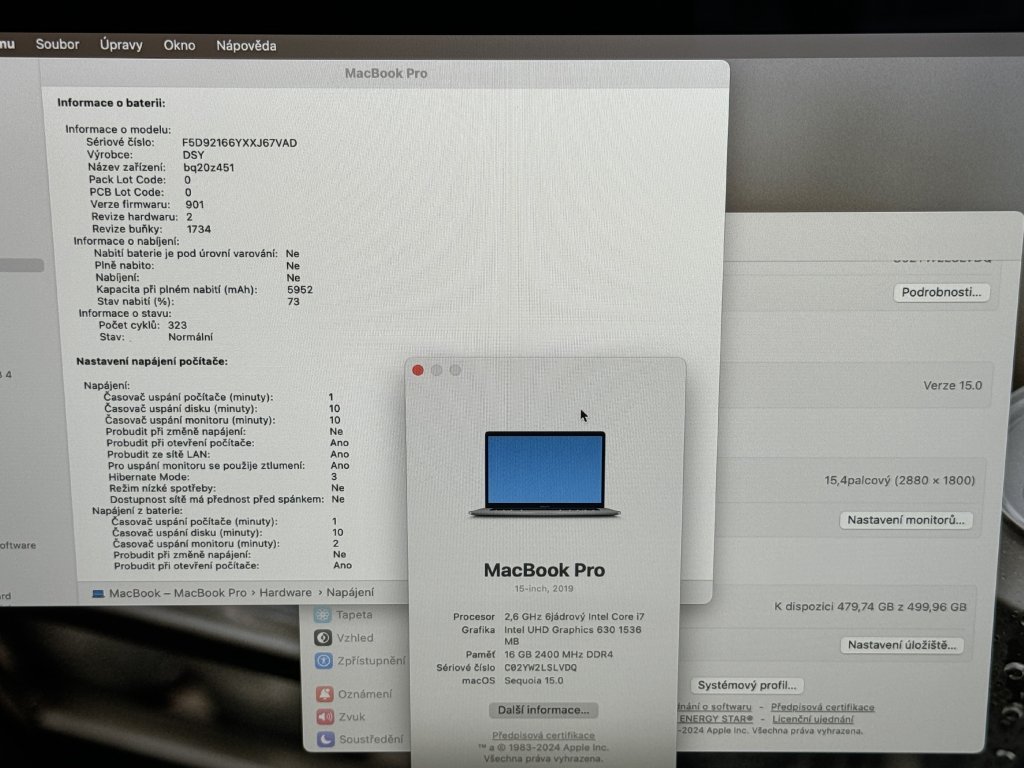Click Nastavení napájení počítače heading

152,361
